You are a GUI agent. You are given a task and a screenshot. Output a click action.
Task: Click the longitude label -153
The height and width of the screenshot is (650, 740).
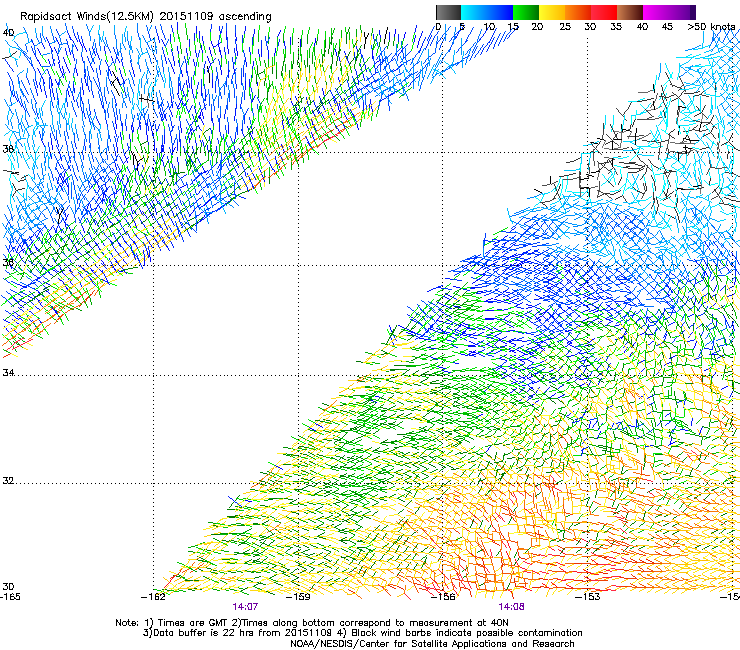point(588,596)
